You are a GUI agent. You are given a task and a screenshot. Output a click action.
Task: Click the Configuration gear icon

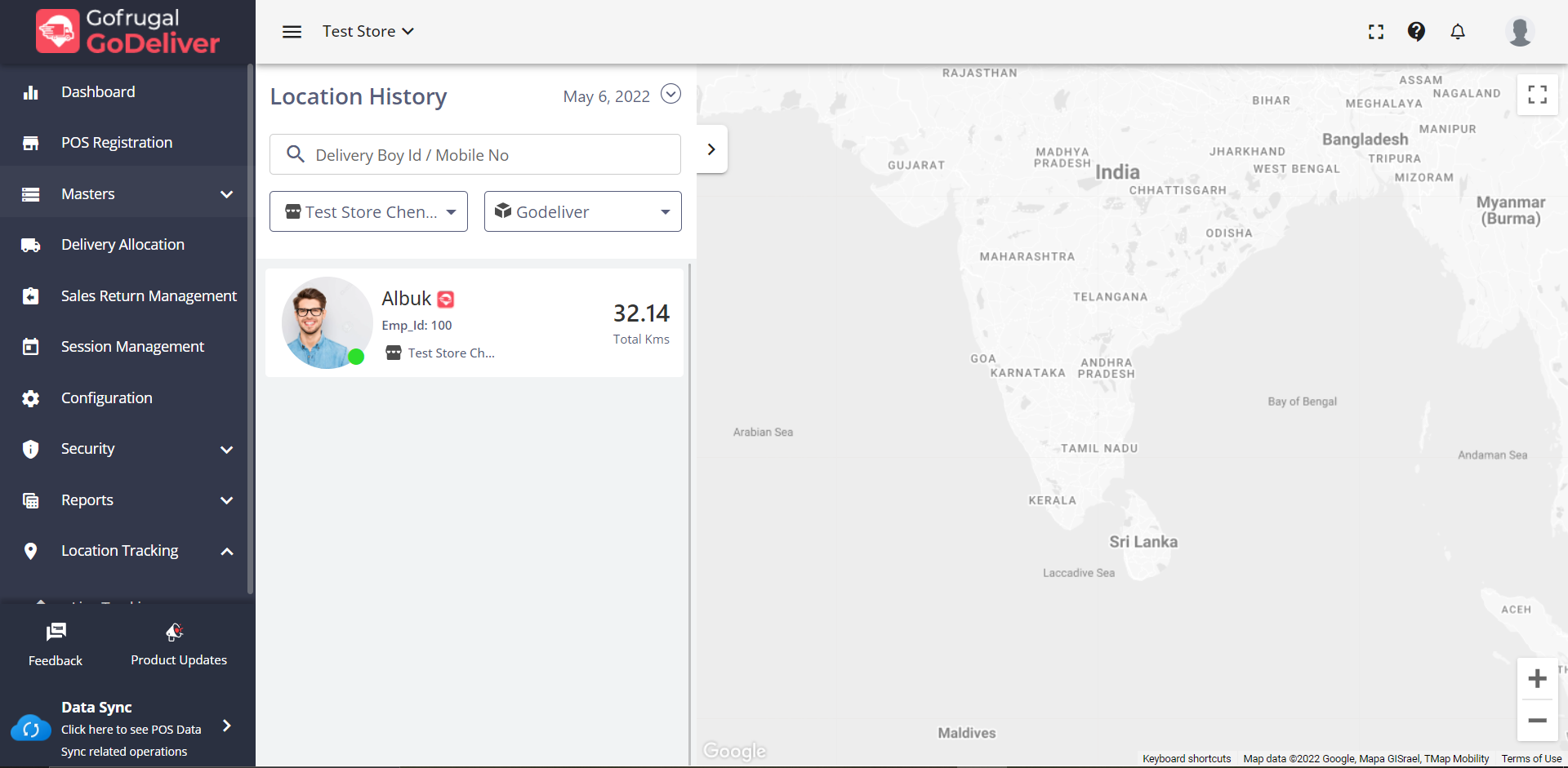click(31, 398)
